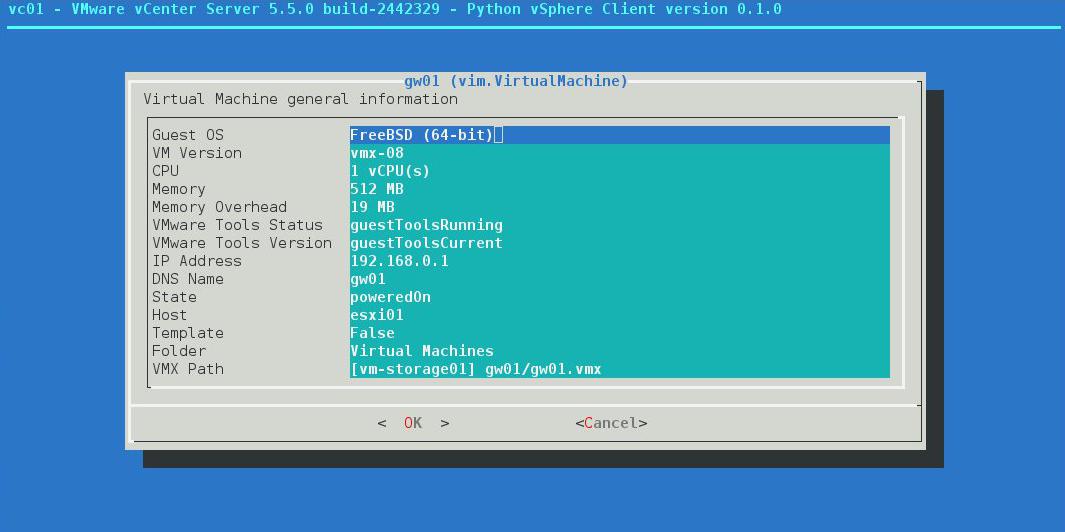Click the CPU label
Screen dimensions: 1065x532
pyautogui.click(x=165, y=171)
